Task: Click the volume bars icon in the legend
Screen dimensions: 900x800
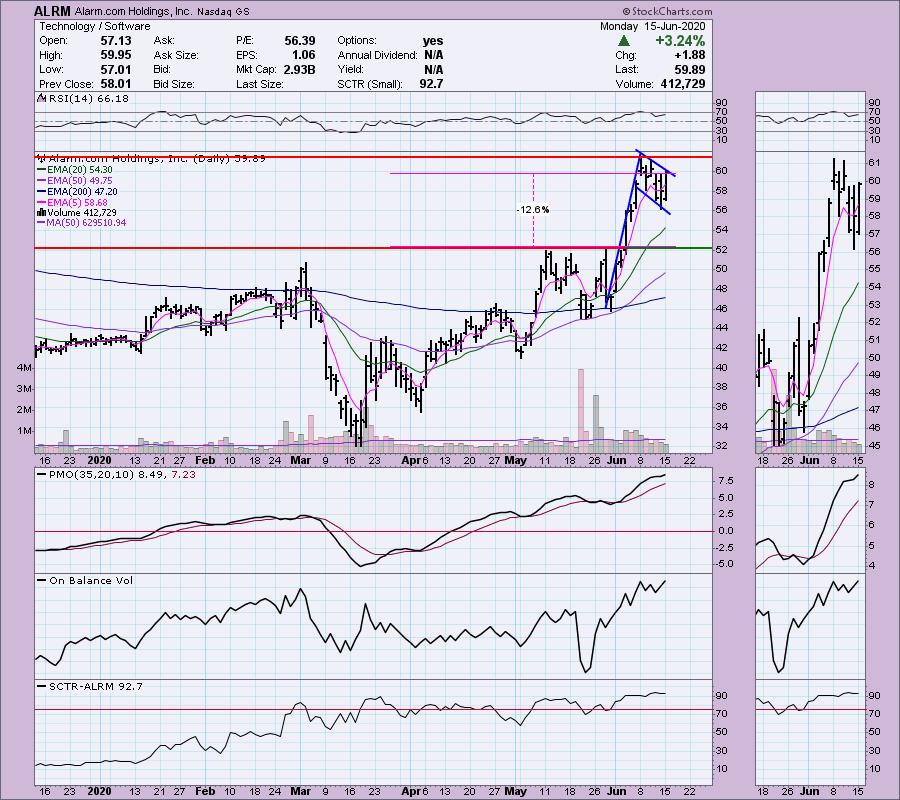Action: (x=41, y=213)
